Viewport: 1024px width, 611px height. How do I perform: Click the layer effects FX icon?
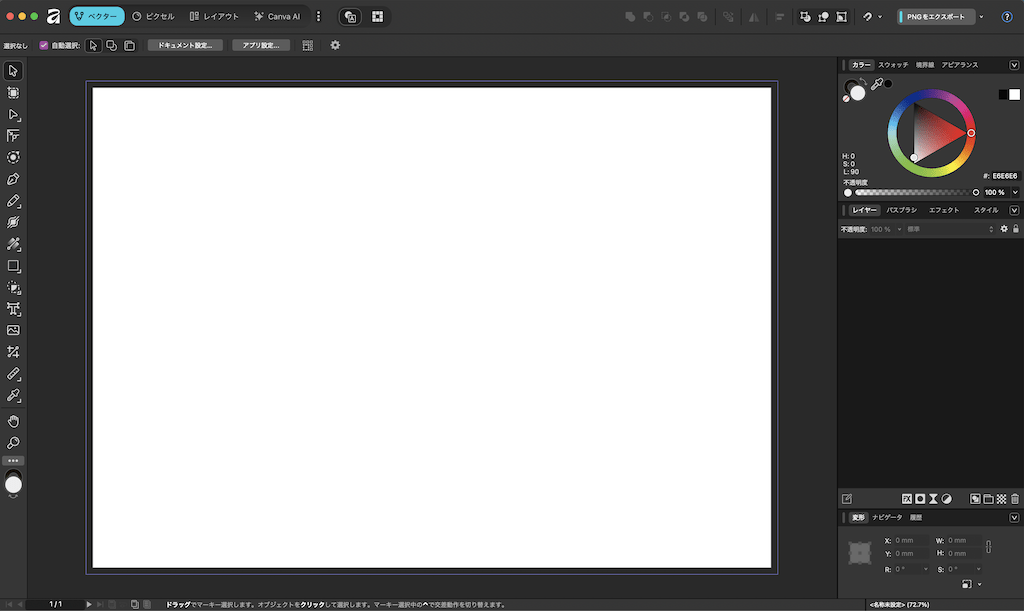tap(907, 498)
